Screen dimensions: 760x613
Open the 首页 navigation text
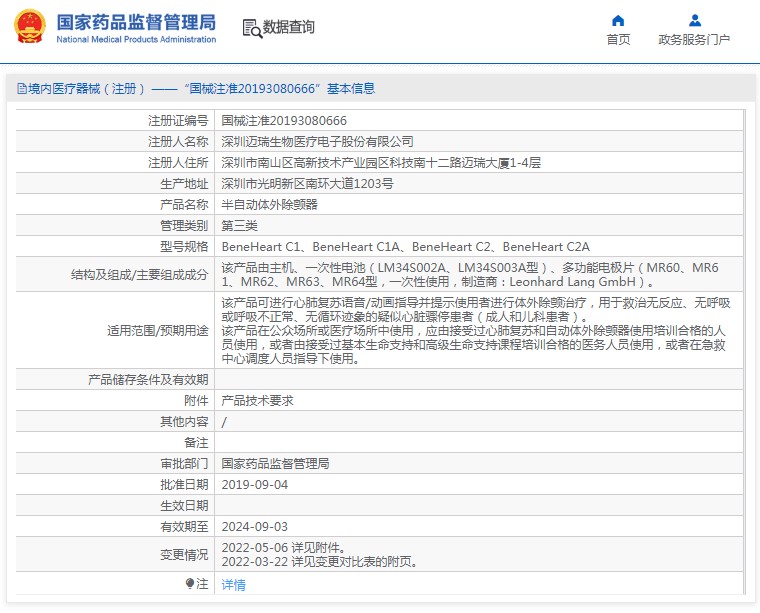pos(618,40)
